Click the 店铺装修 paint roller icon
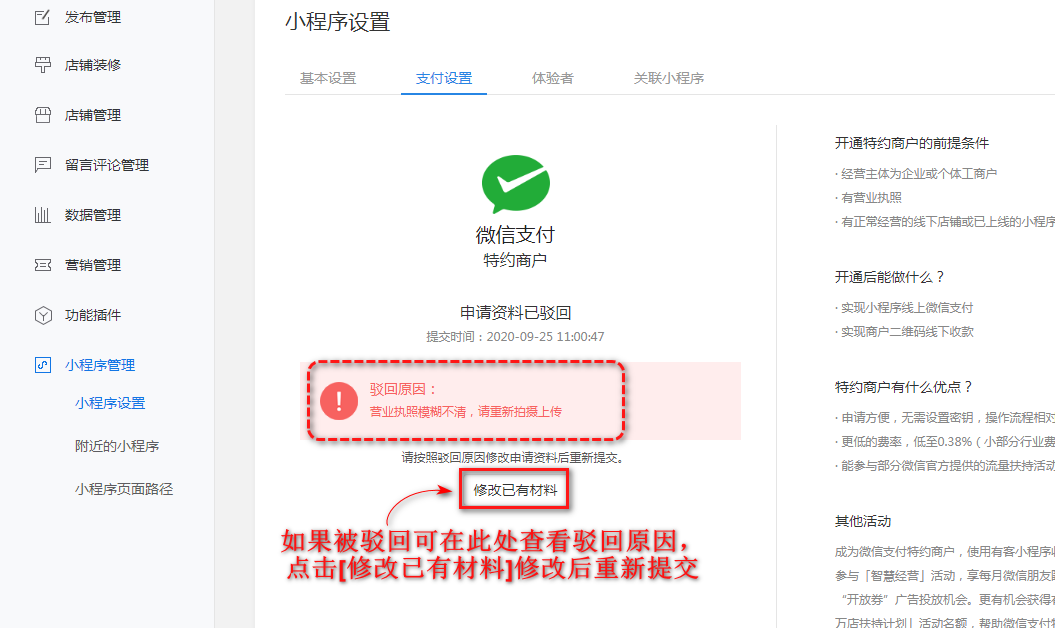1055x628 pixels. [x=42, y=65]
